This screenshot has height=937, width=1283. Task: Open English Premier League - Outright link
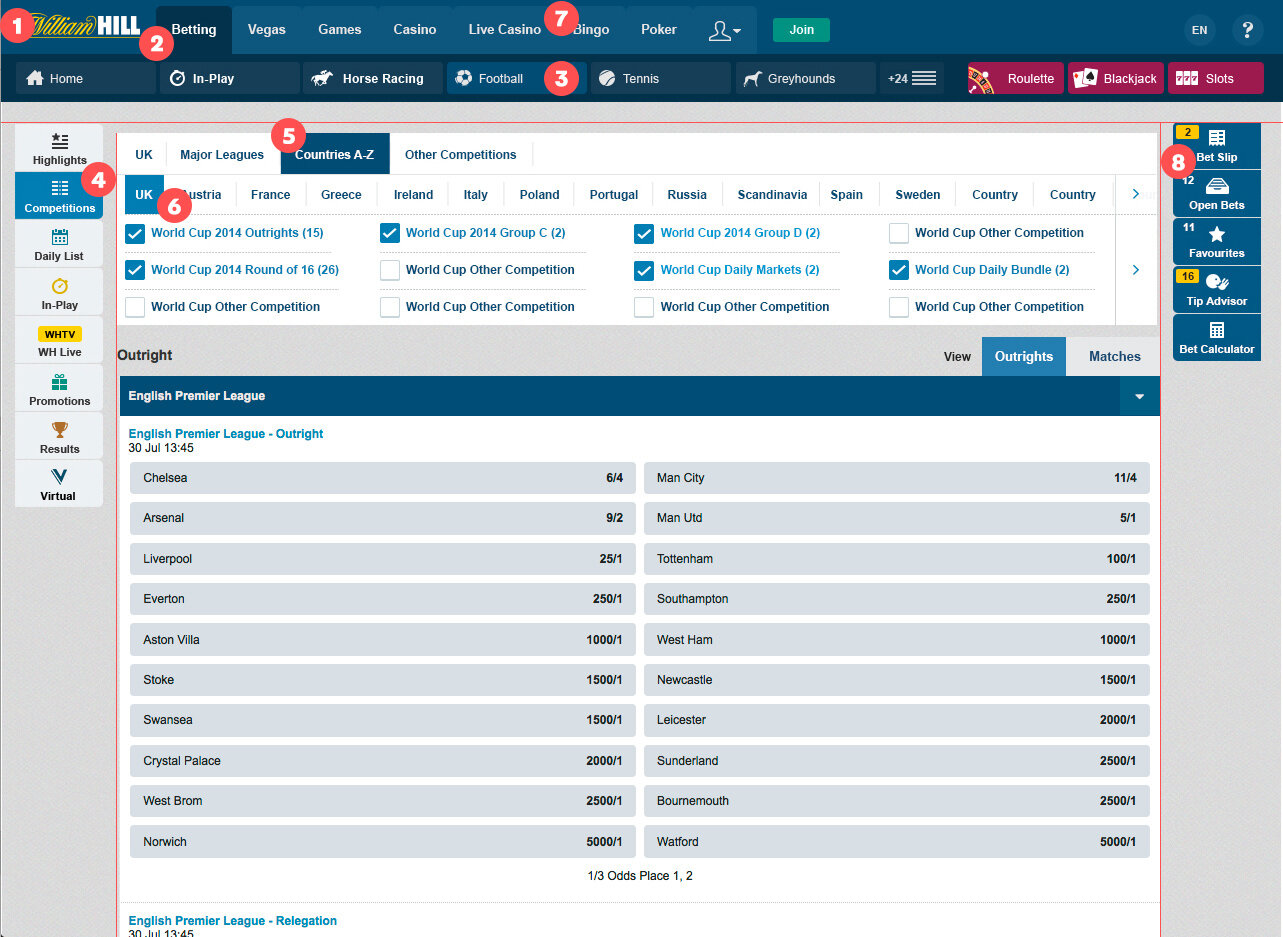(x=226, y=434)
